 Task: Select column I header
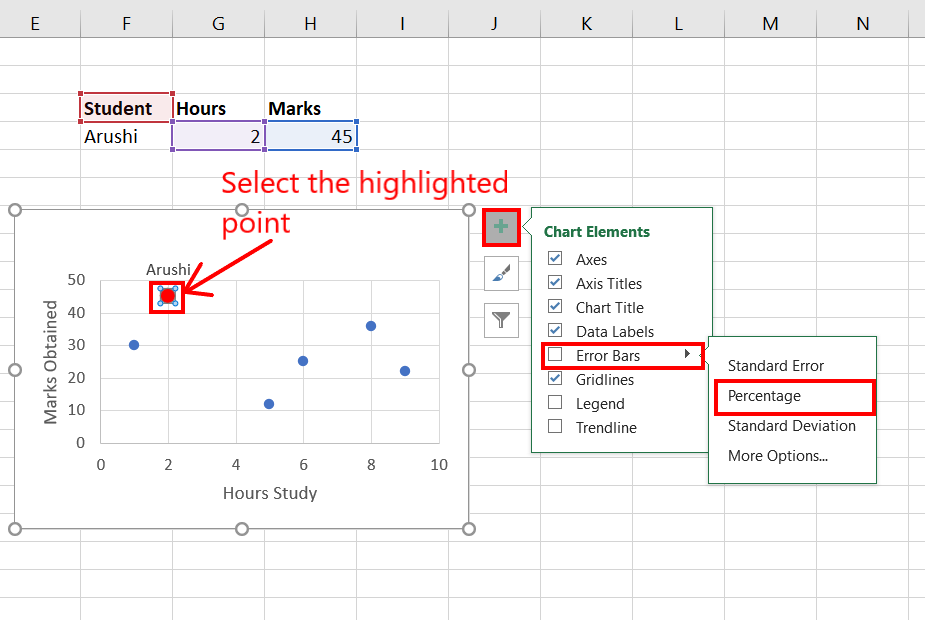pos(402,24)
